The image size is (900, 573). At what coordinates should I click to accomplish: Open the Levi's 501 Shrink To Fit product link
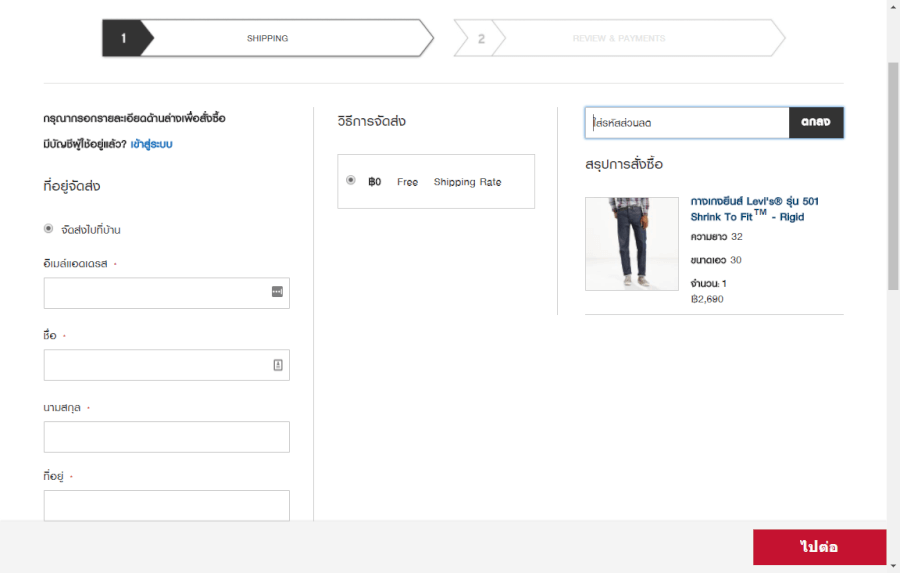tap(754, 209)
